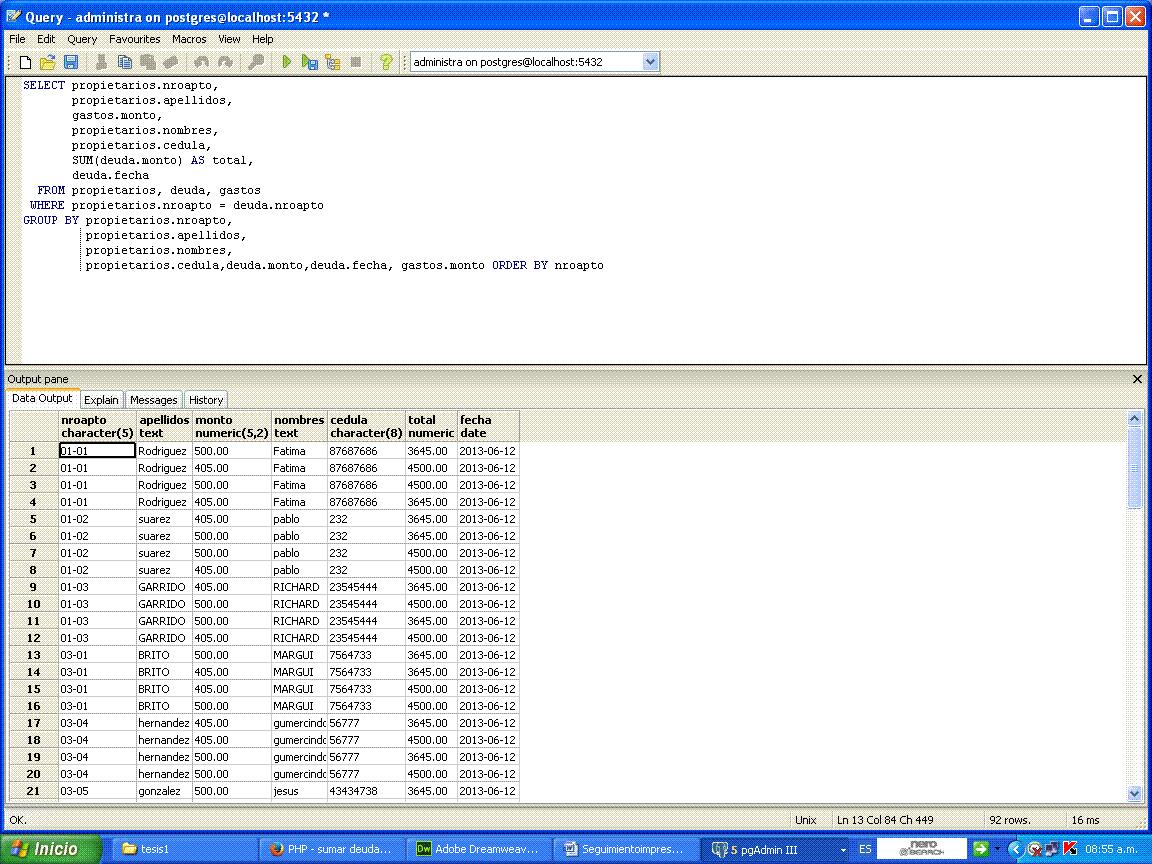Open help via yellow question mark icon
This screenshot has height=864, width=1152.
[x=386, y=62]
